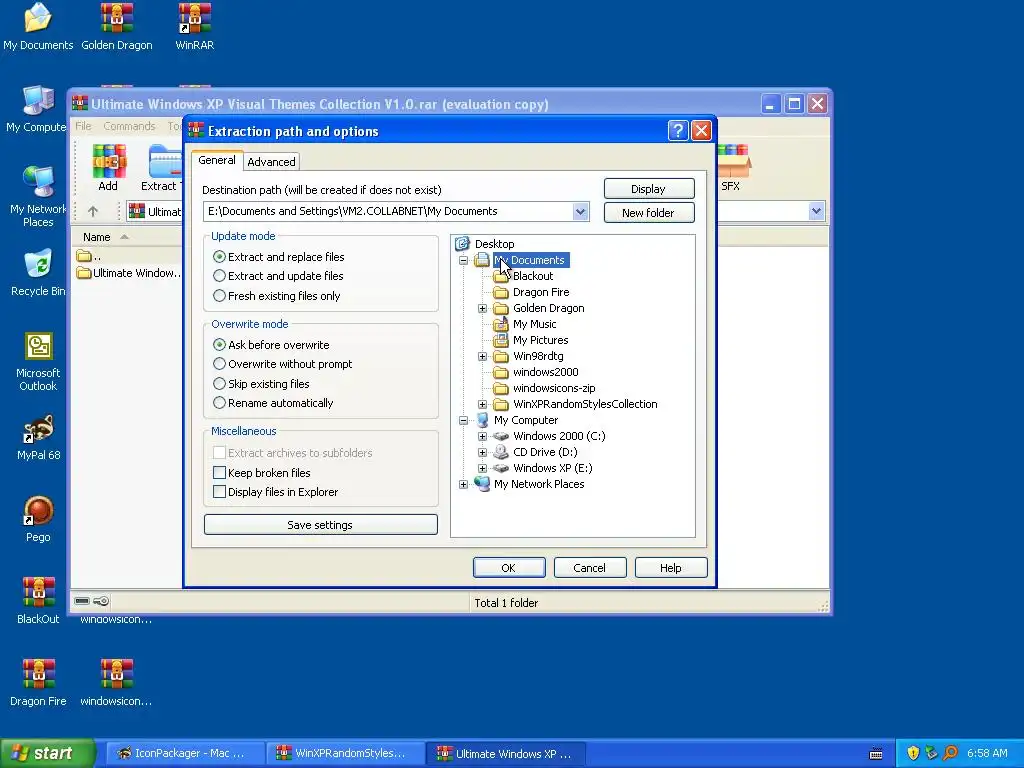Viewport: 1024px width, 768px height.
Task: Select Desktop root in folder tree
Action: pos(494,244)
